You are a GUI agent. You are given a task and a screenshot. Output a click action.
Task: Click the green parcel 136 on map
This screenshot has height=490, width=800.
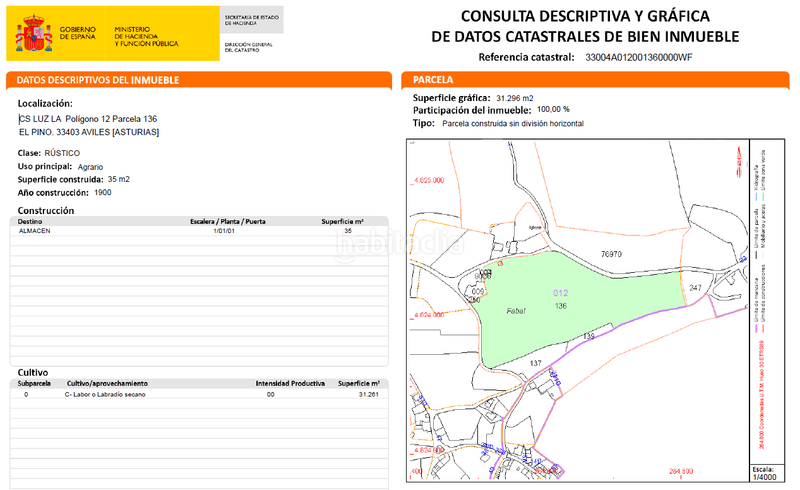pos(560,305)
